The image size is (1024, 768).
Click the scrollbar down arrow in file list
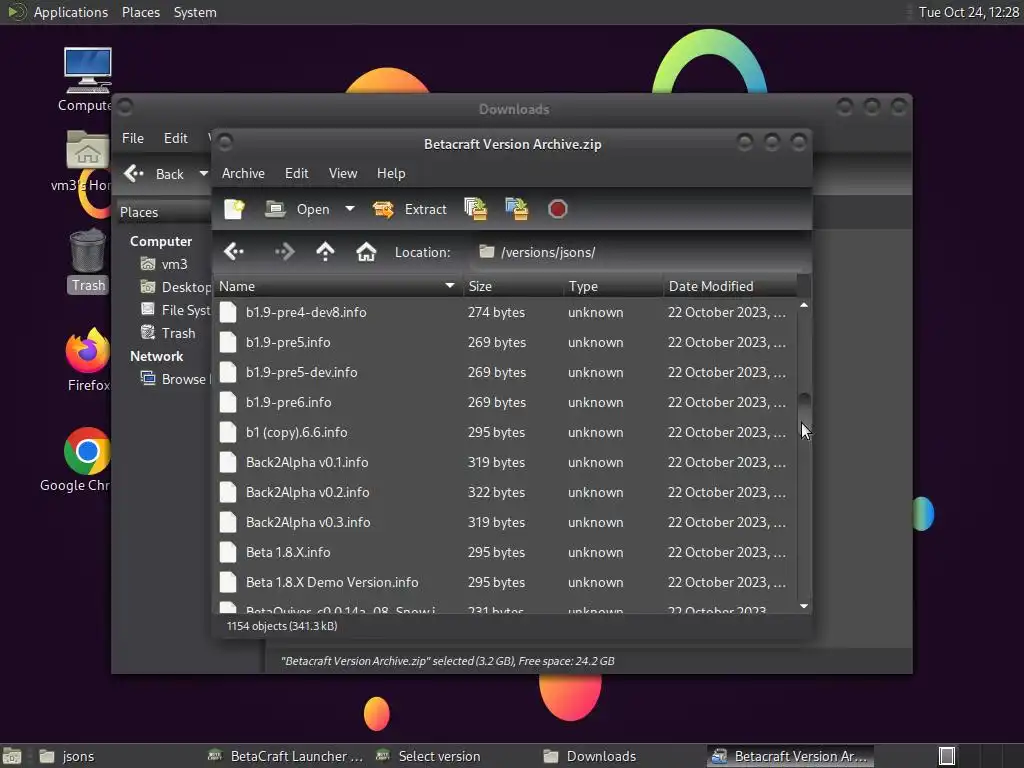coord(804,607)
